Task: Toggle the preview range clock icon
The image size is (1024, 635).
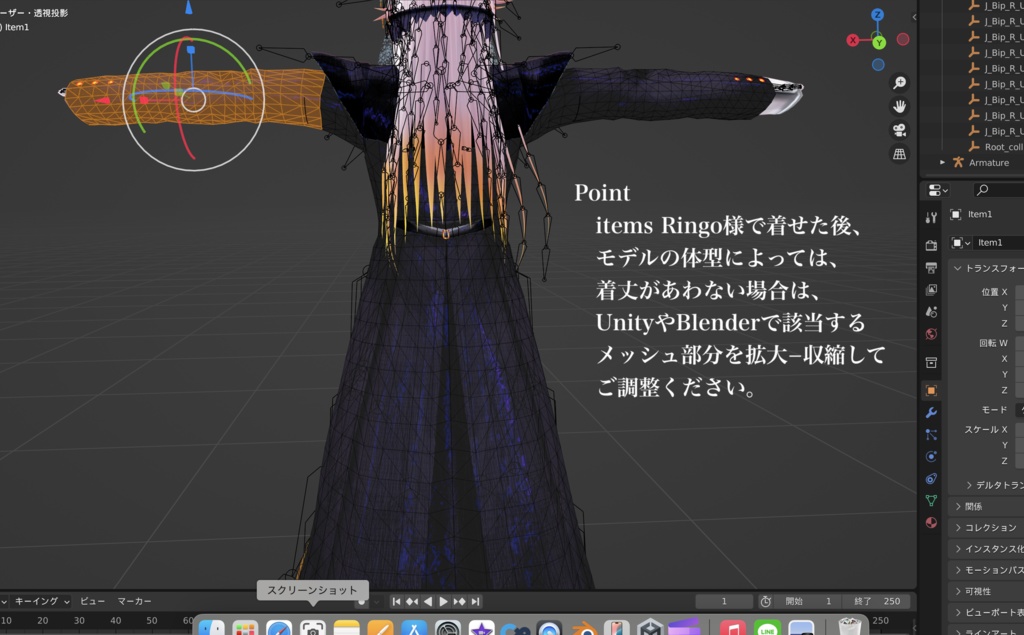Action: tap(765, 601)
